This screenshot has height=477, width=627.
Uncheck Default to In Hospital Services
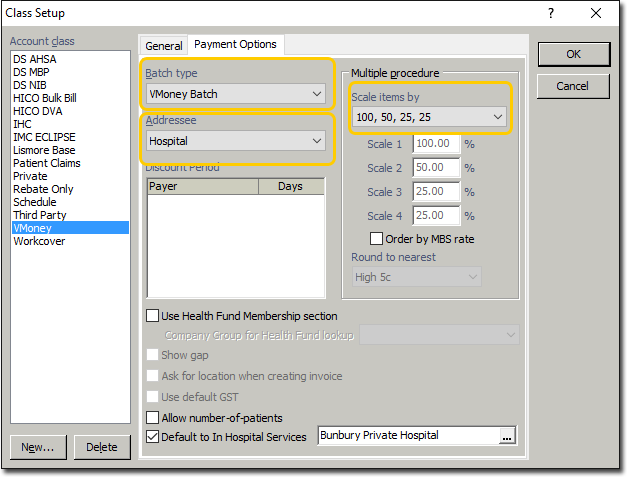pos(153,437)
